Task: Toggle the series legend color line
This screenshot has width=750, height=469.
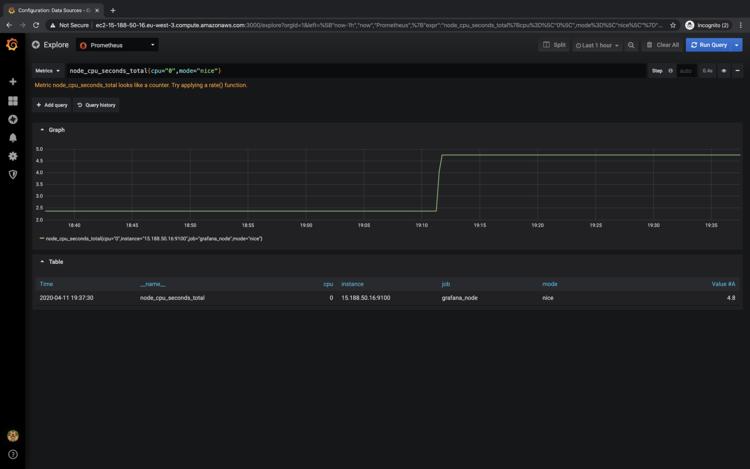Action: [42, 239]
